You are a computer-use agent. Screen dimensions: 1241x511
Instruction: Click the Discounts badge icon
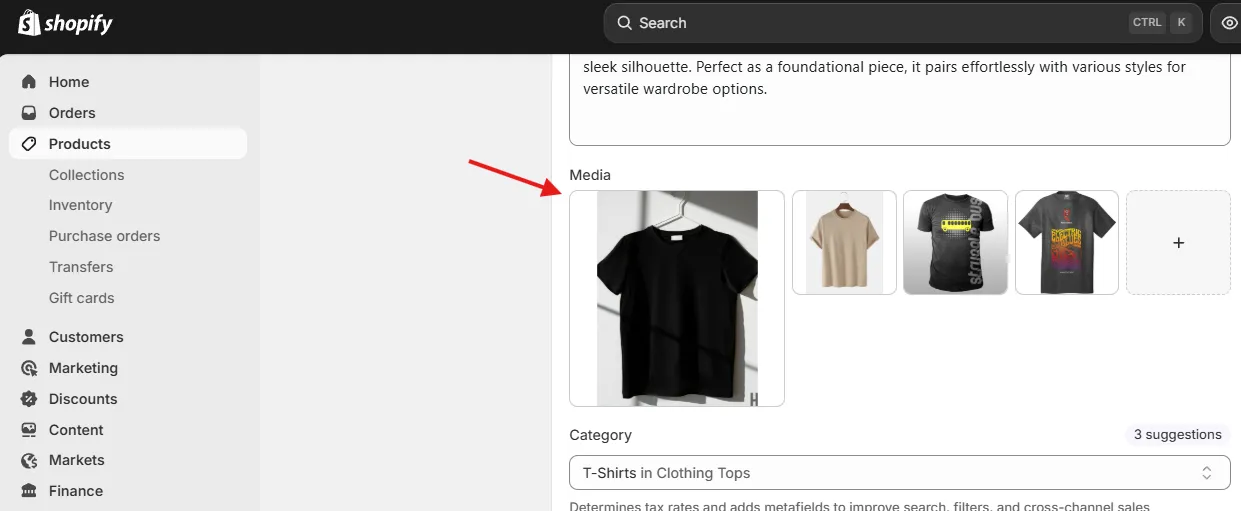(x=29, y=399)
